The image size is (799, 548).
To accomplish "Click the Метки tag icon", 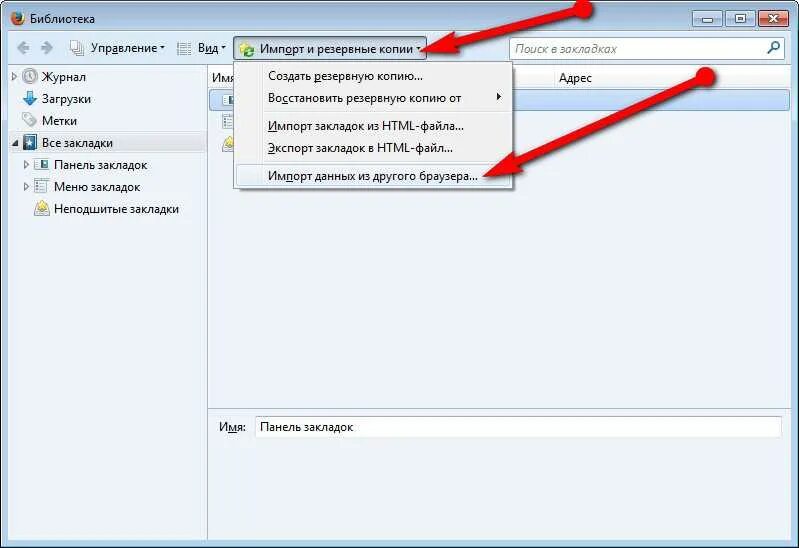I will pyautogui.click(x=30, y=120).
